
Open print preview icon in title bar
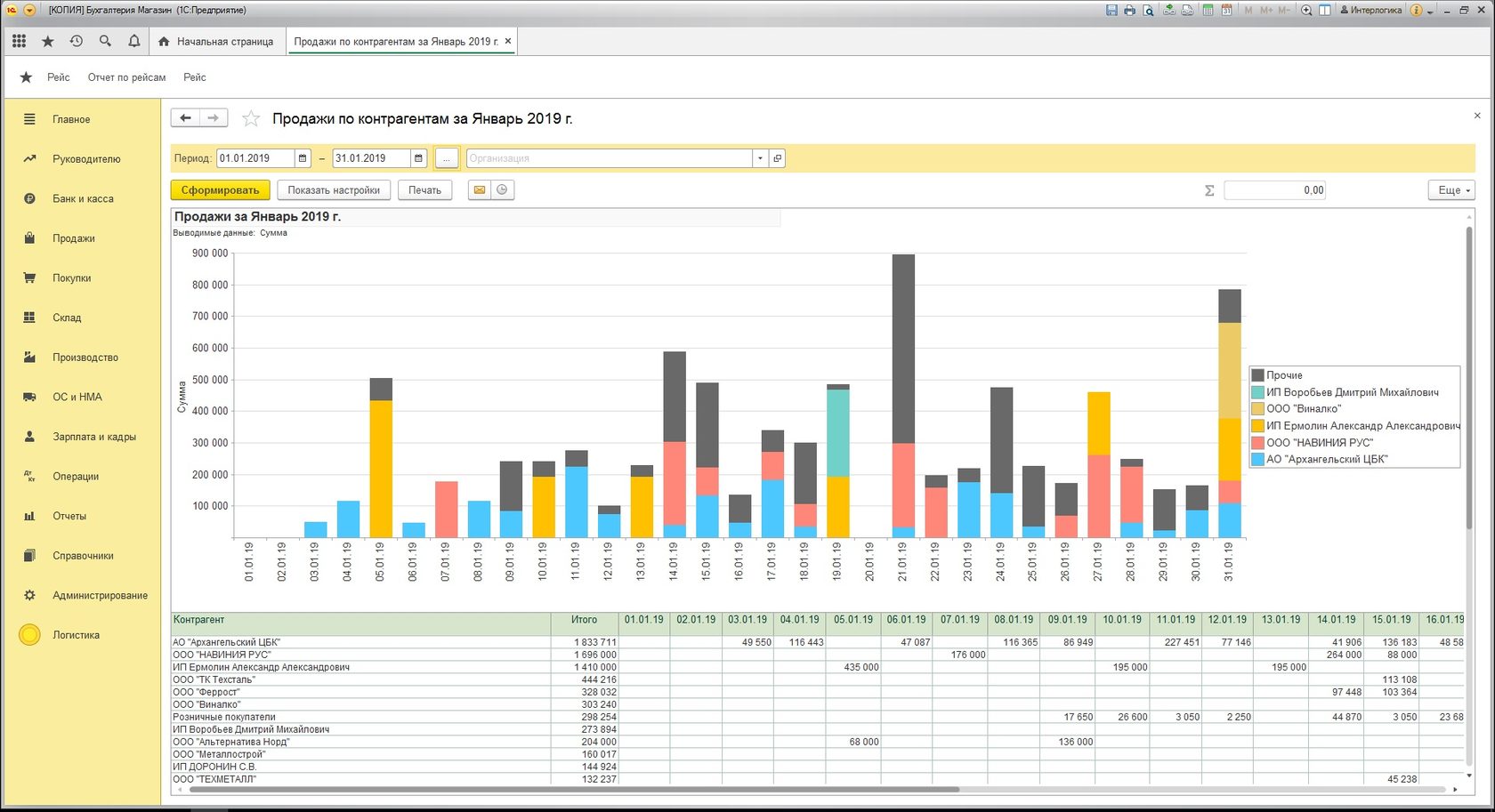tap(1148, 10)
